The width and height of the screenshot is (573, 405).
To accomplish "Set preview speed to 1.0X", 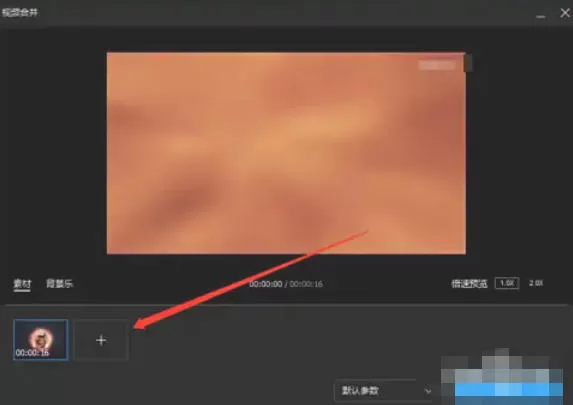I will point(507,283).
